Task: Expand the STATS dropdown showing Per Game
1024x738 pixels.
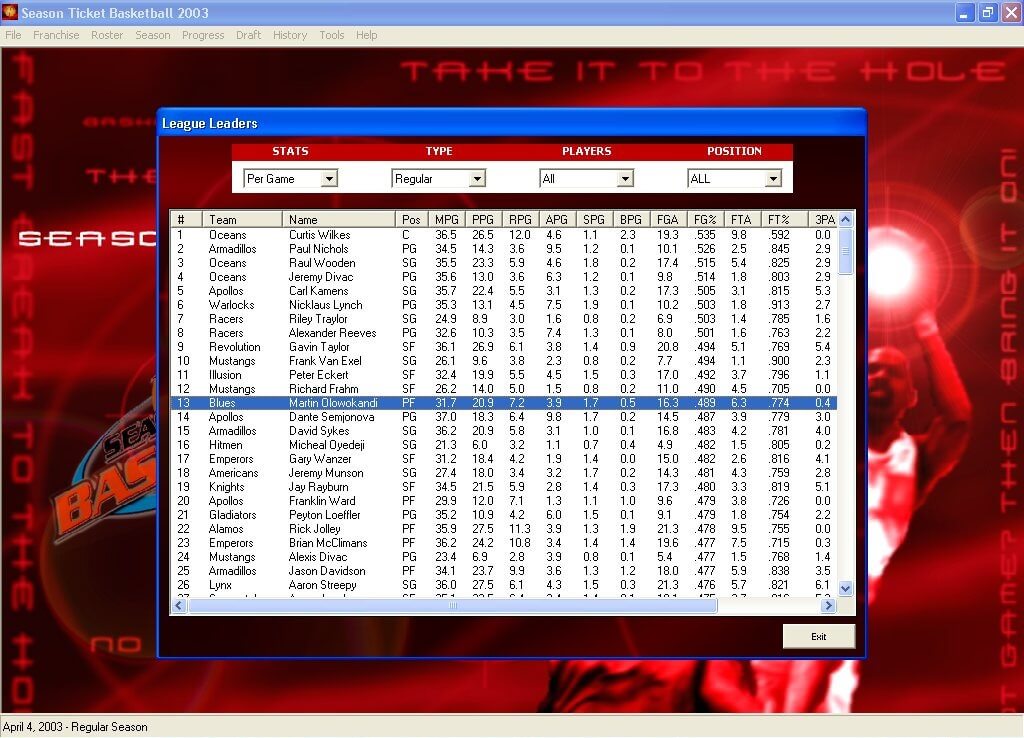Action: (329, 178)
